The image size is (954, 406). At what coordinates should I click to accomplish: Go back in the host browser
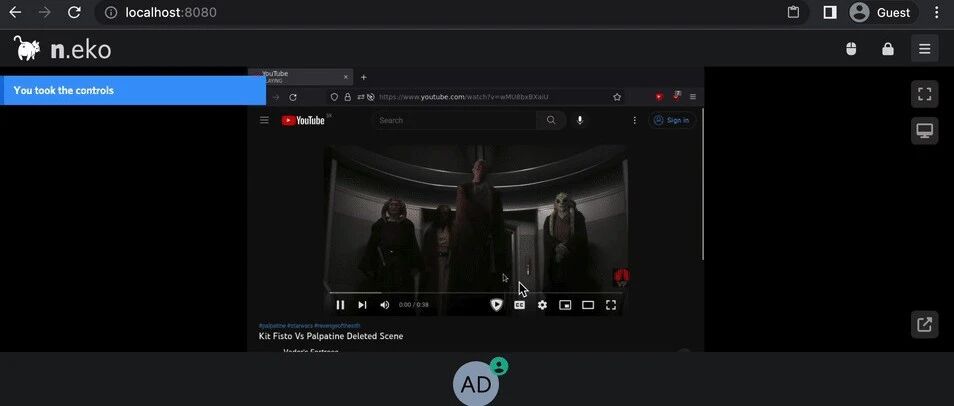(x=15, y=12)
